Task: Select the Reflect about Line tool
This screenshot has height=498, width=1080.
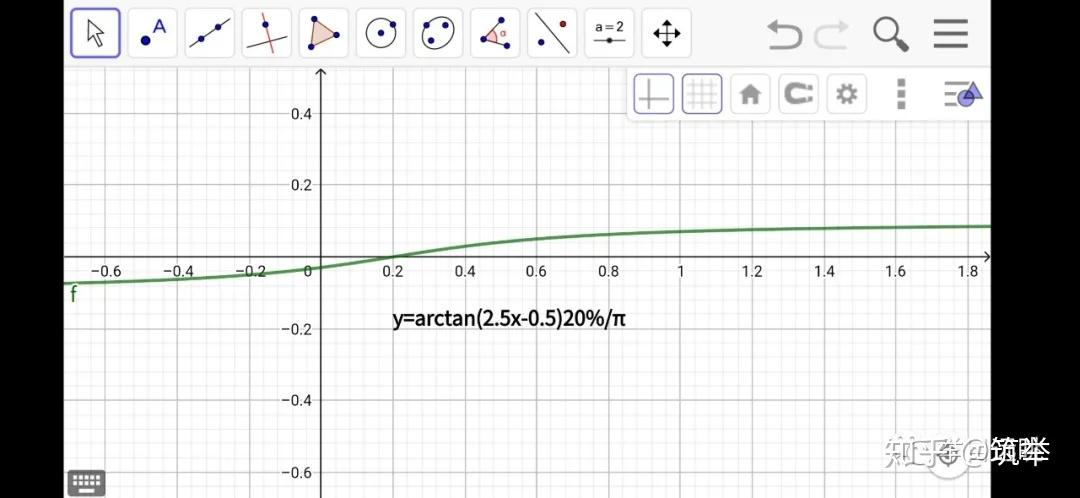Action: click(x=552, y=32)
